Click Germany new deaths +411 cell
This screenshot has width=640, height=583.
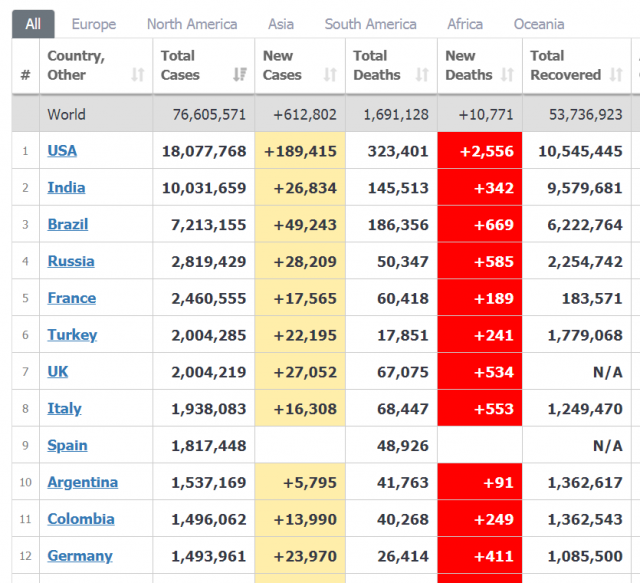[x=480, y=556]
